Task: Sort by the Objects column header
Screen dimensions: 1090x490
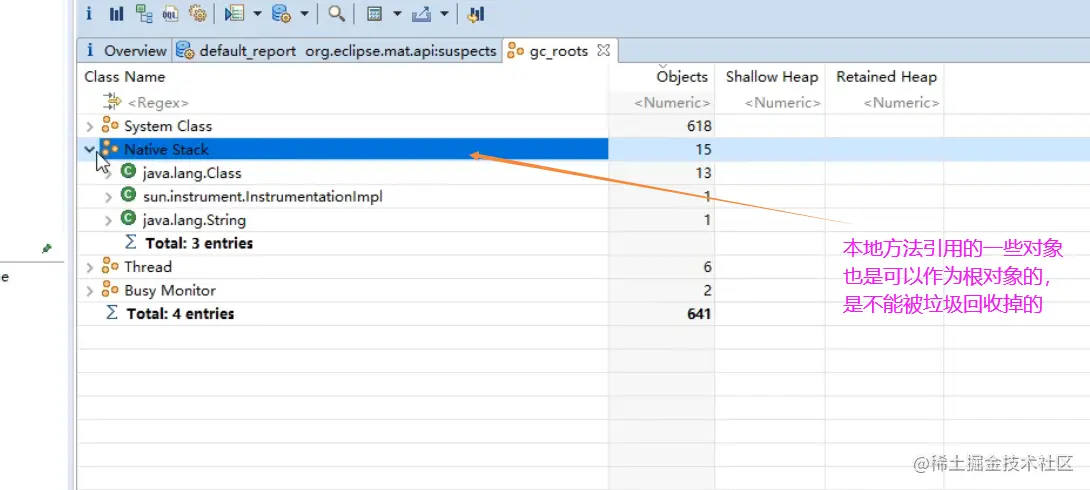Action: (x=682, y=76)
